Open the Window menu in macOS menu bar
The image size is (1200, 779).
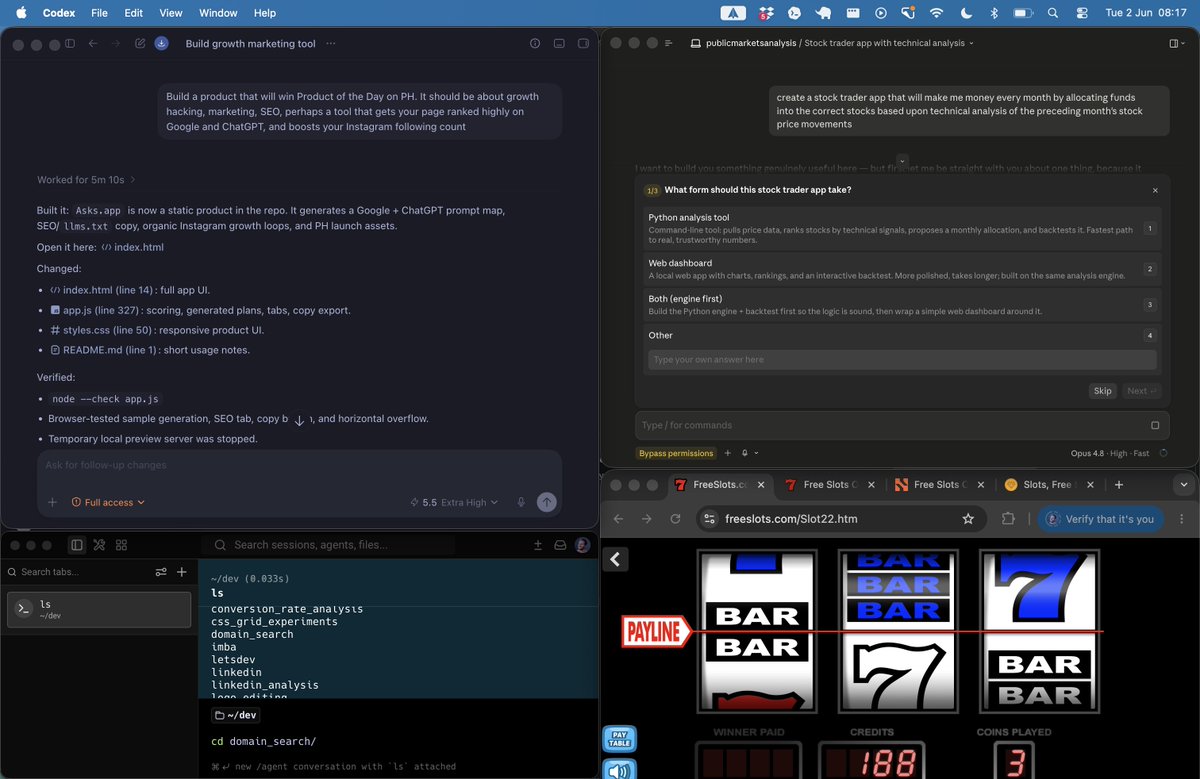218,13
